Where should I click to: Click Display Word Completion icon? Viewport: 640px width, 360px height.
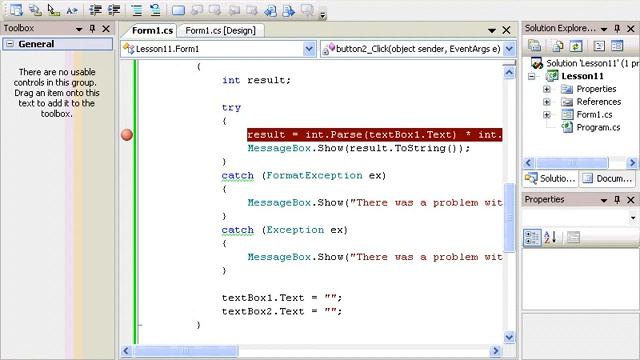[x=72, y=10]
